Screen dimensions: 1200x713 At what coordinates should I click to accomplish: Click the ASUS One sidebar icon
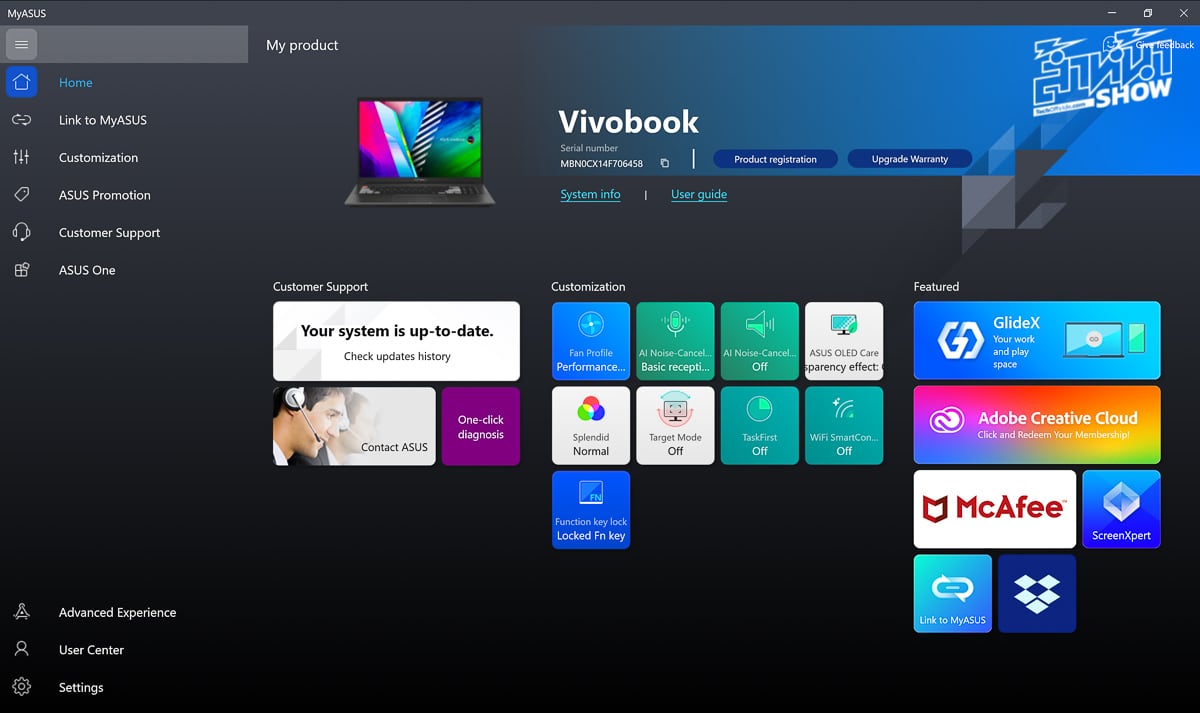[21, 270]
